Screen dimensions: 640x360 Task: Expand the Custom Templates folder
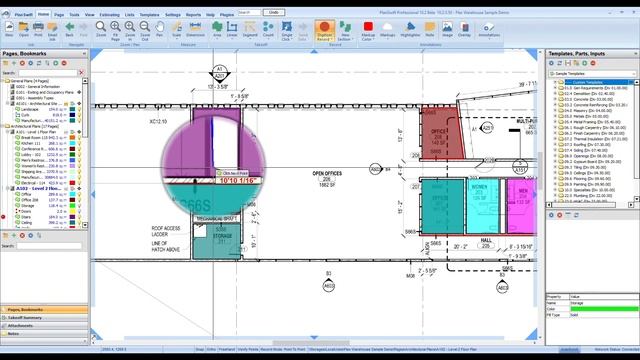(555, 82)
